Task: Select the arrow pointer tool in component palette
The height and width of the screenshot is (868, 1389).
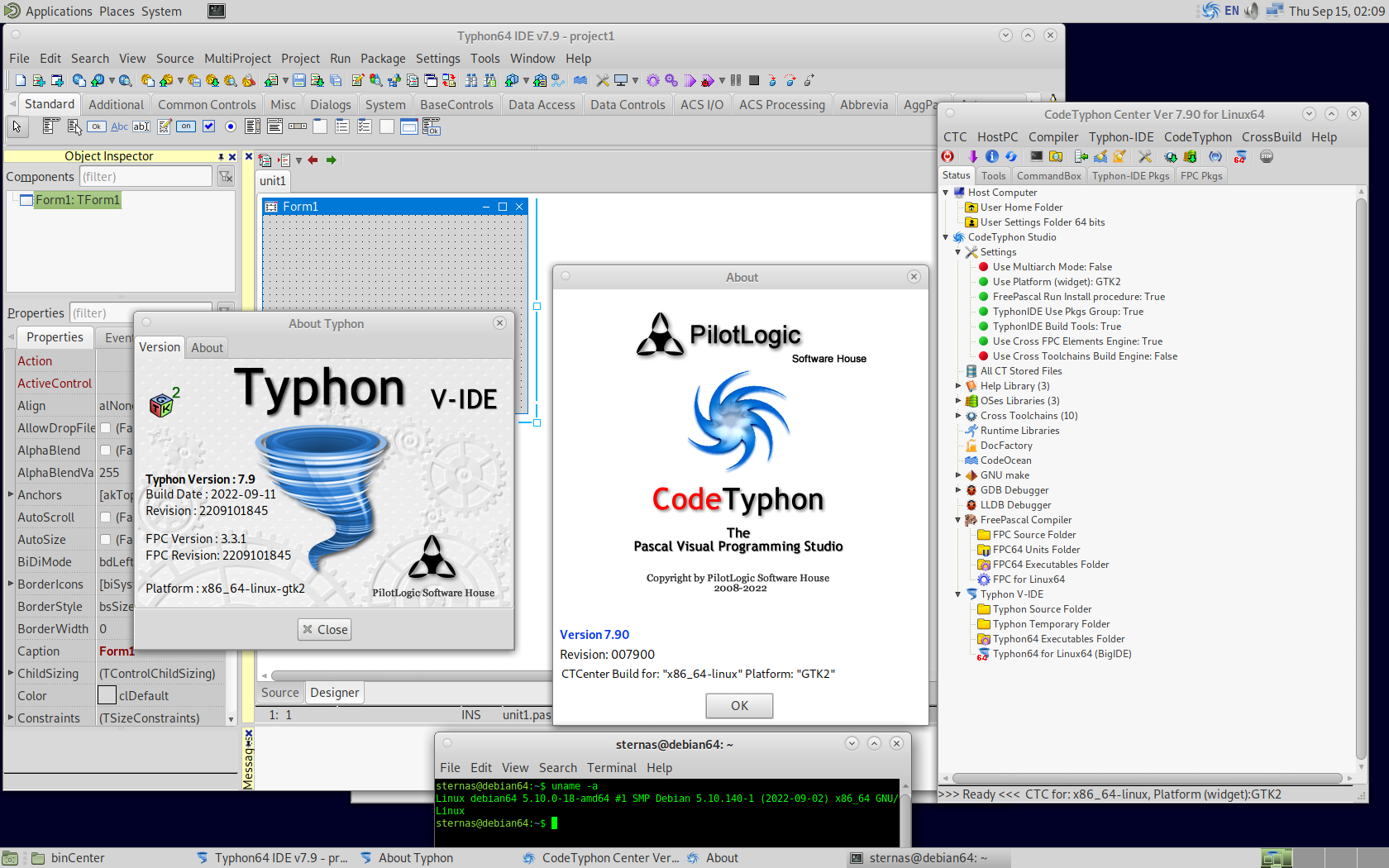Action: [x=17, y=126]
